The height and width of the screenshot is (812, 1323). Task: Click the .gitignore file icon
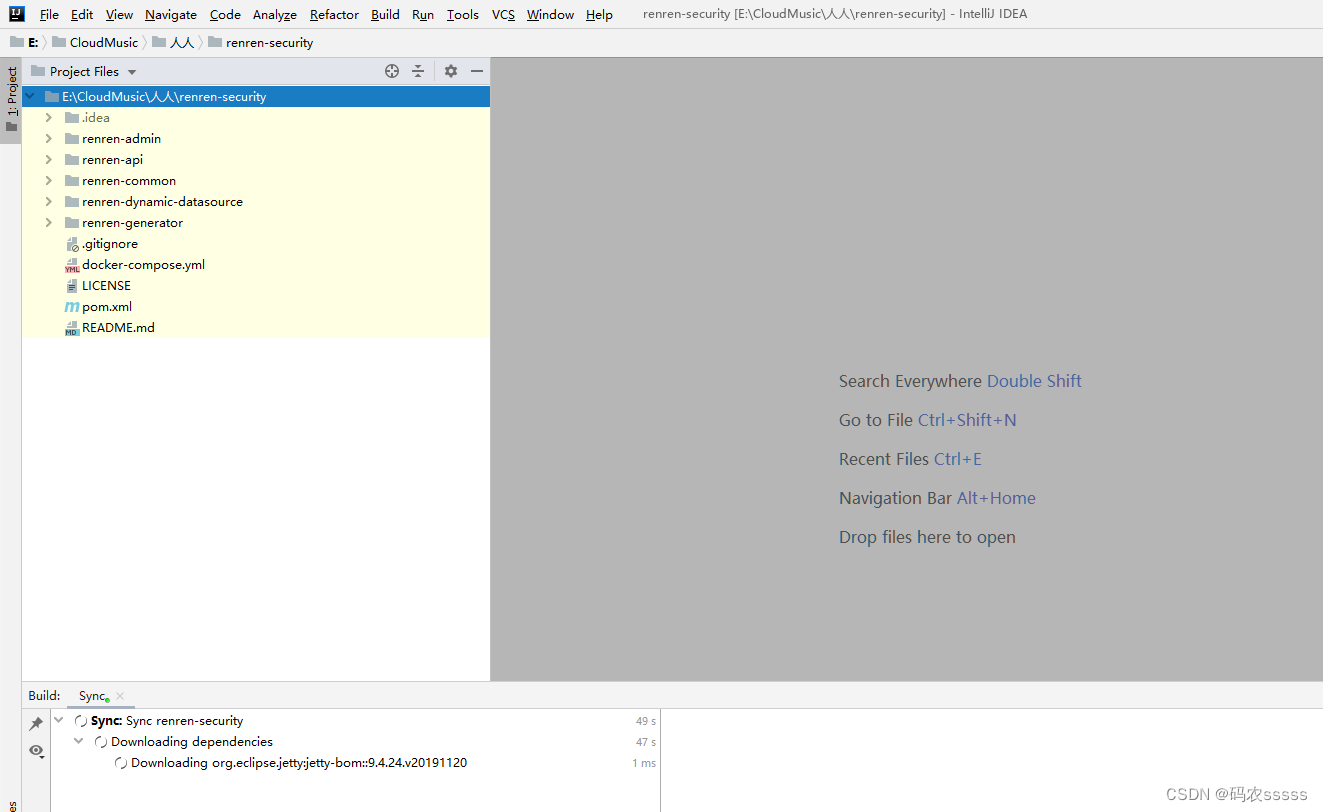point(72,244)
